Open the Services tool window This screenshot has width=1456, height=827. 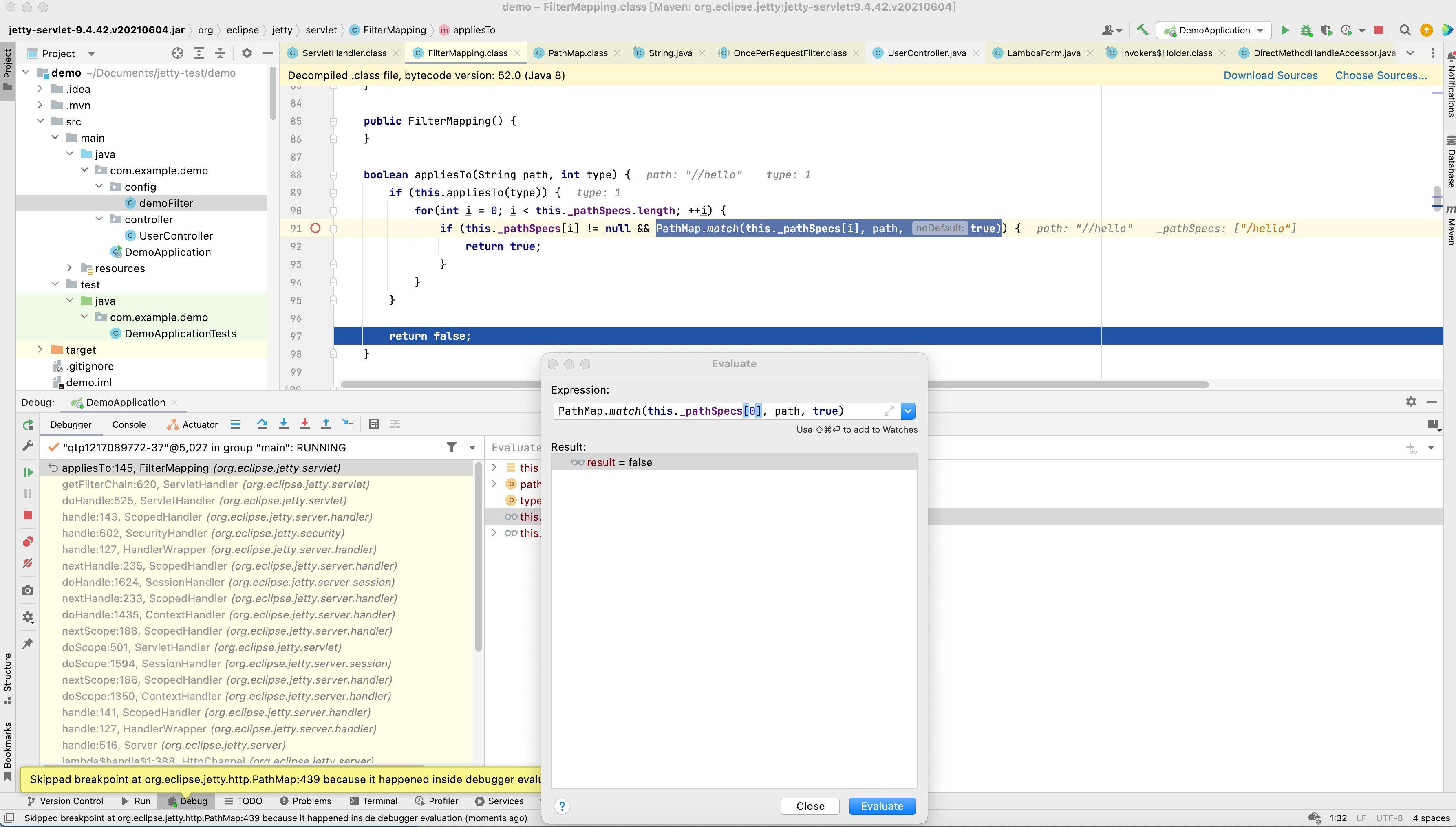pyautogui.click(x=499, y=801)
